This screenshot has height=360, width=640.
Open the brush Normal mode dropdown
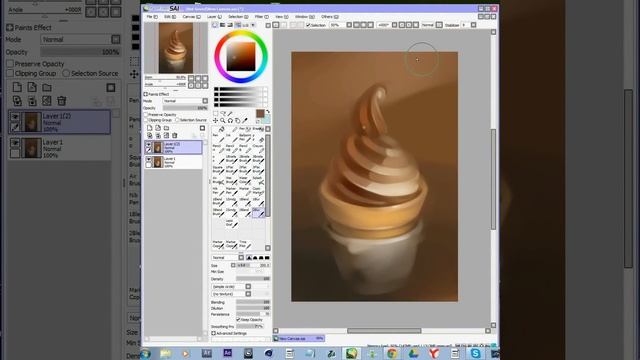(x=241, y=258)
